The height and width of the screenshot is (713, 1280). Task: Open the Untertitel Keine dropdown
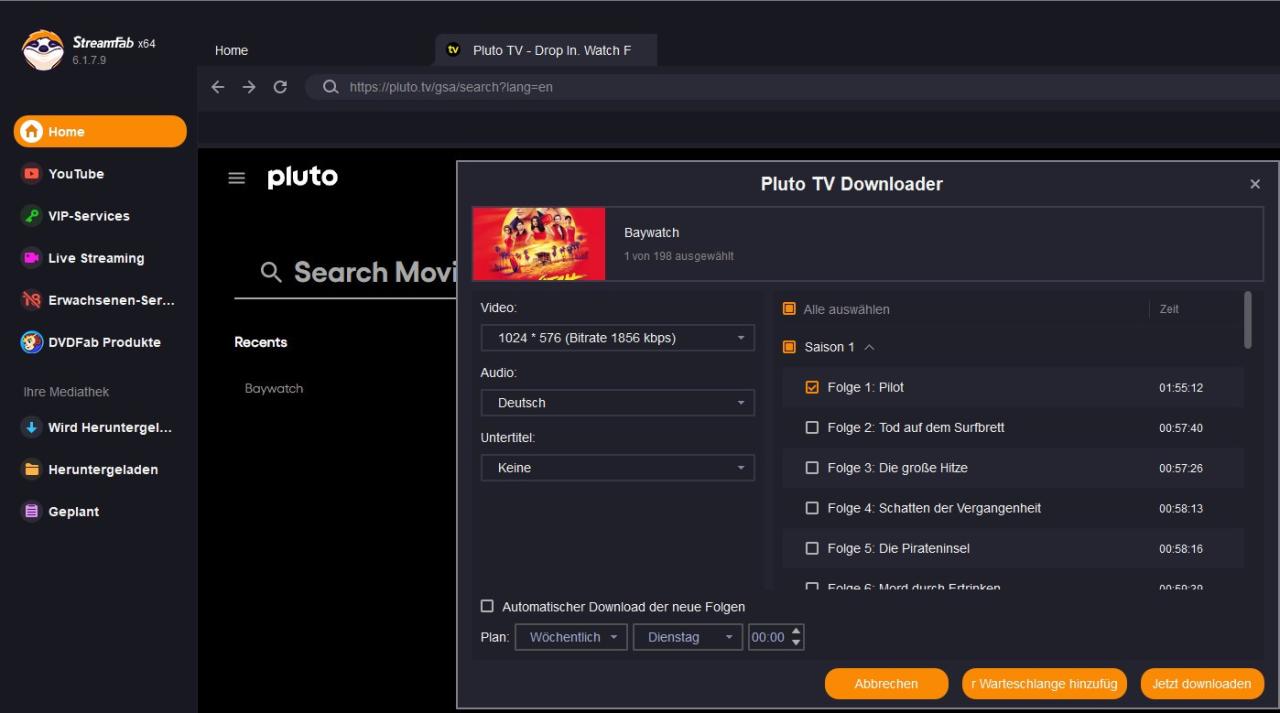[617, 468]
